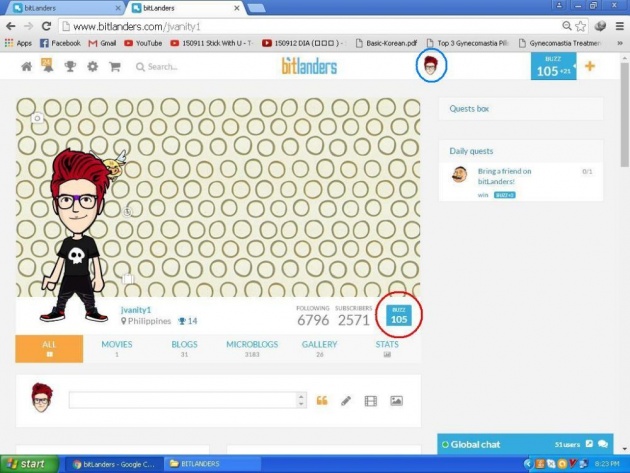The image size is (630, 473).
Task: Open the leaderboard trophy icon
Action: [x=70, y=66]
